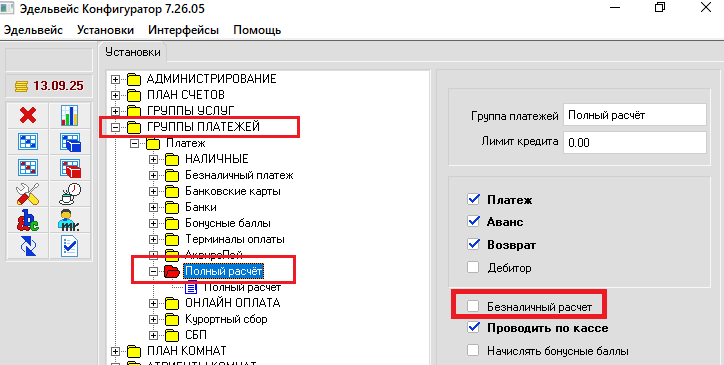Expand the Банковские карты folder
Image resolution: width=724 pixels, height=365 pixels.
(153, 191)
